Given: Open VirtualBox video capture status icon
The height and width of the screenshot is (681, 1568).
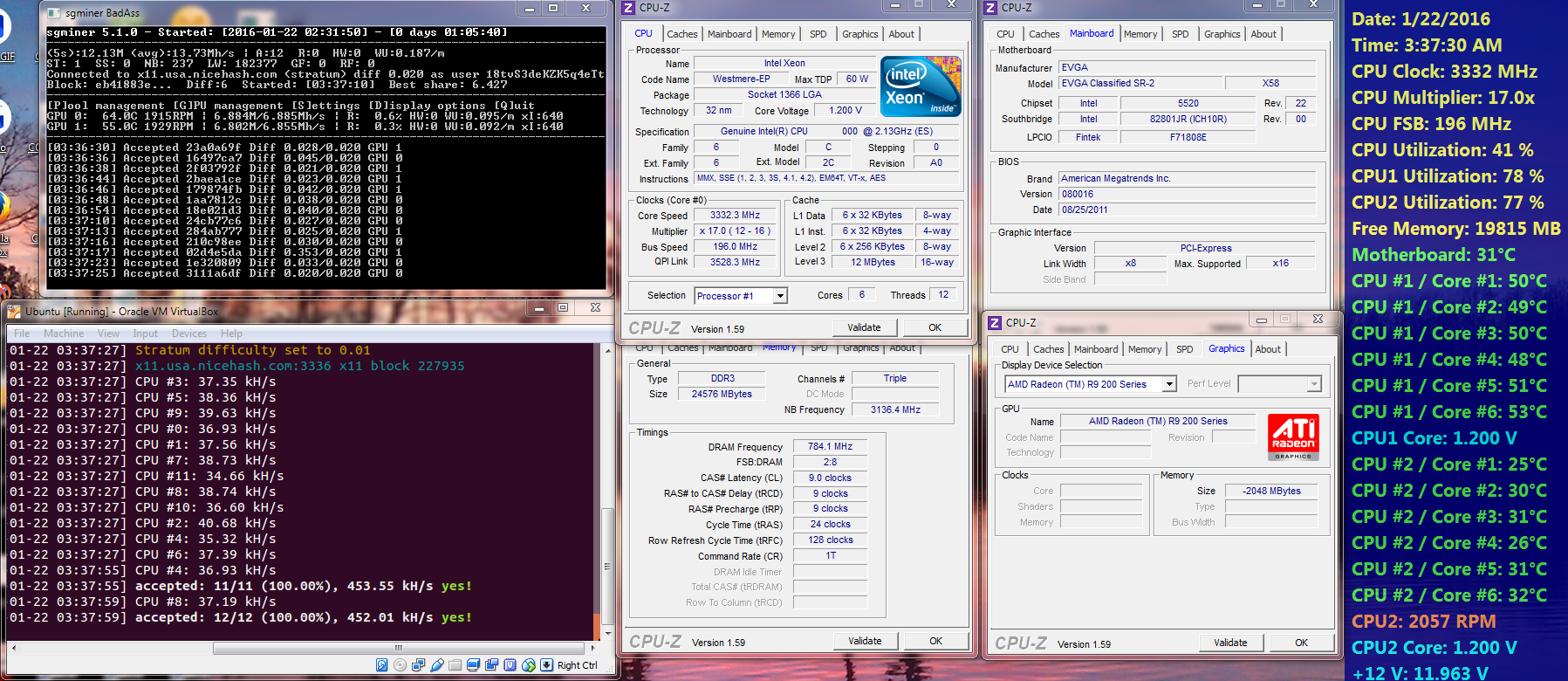Looking at the screenshot, I should 491,665.
